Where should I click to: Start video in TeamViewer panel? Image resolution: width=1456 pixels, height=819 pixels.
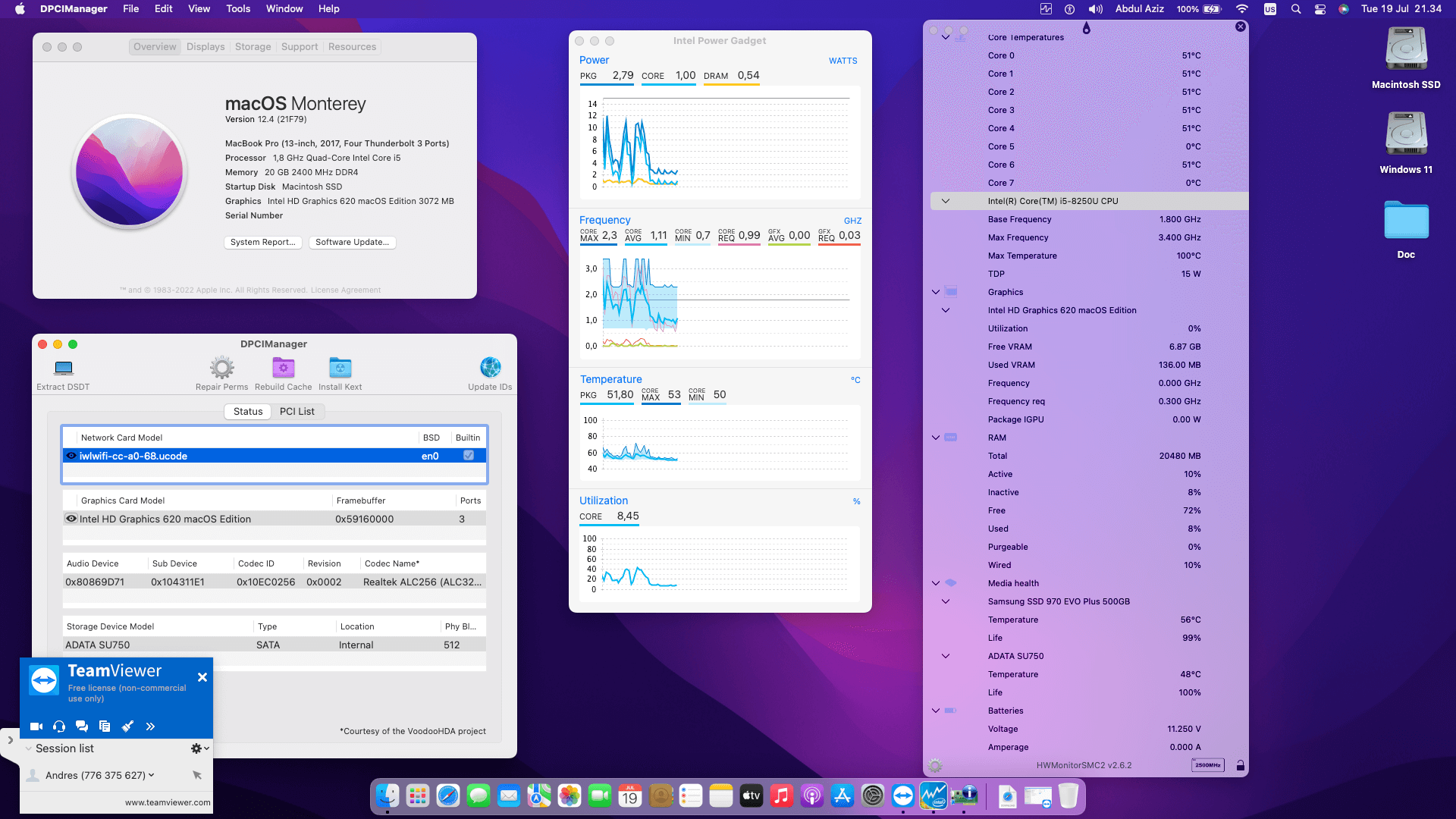tap(36, 726)
